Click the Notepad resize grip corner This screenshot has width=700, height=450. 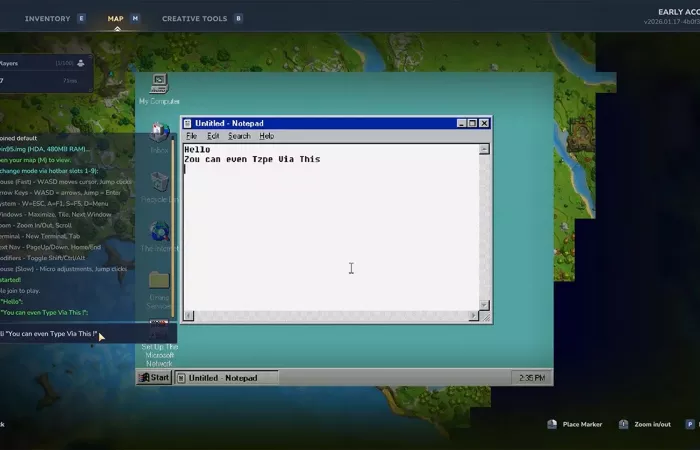[x=485, y=317]
